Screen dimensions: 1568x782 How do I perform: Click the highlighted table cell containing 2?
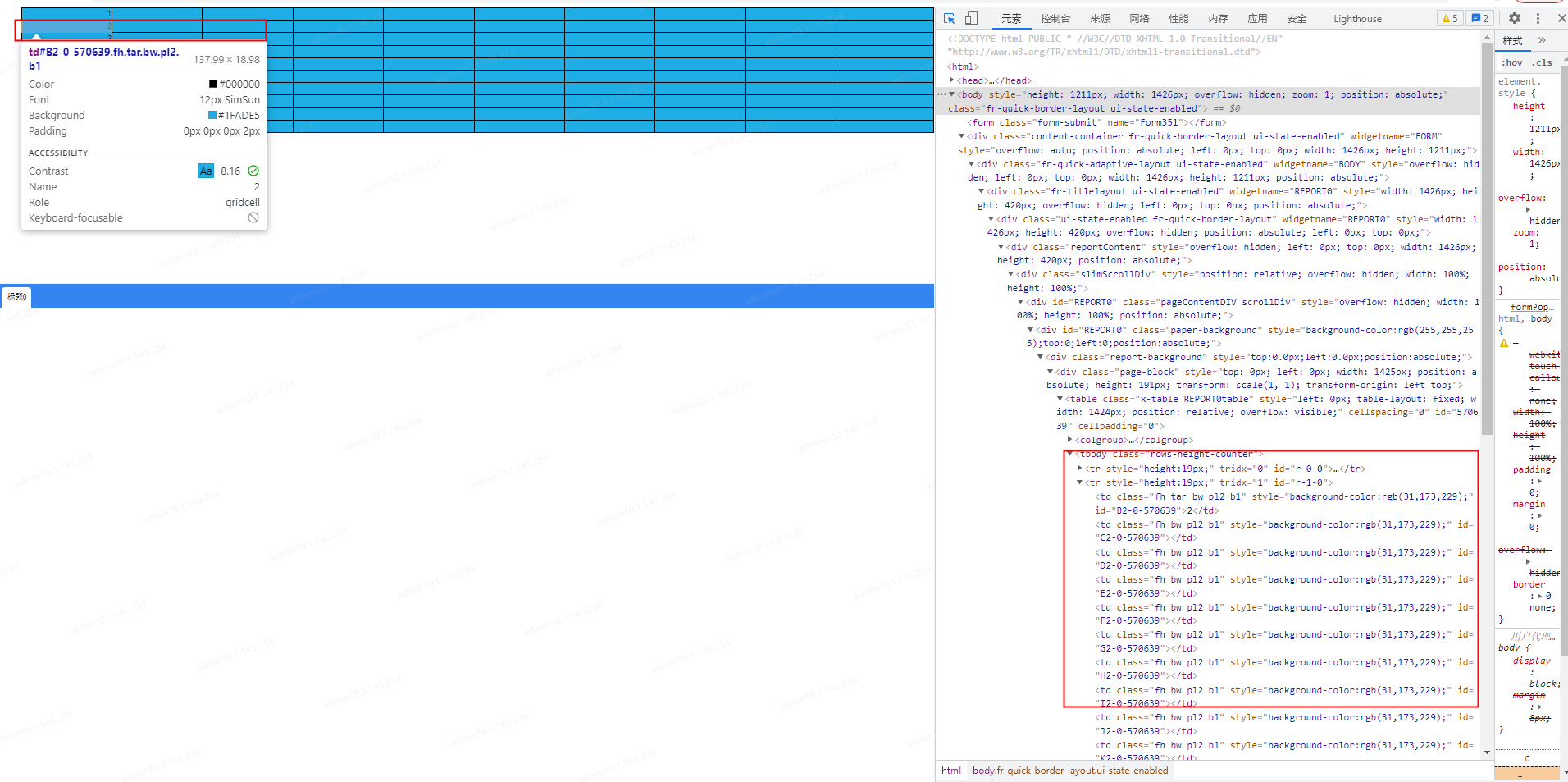pos(67,25)
